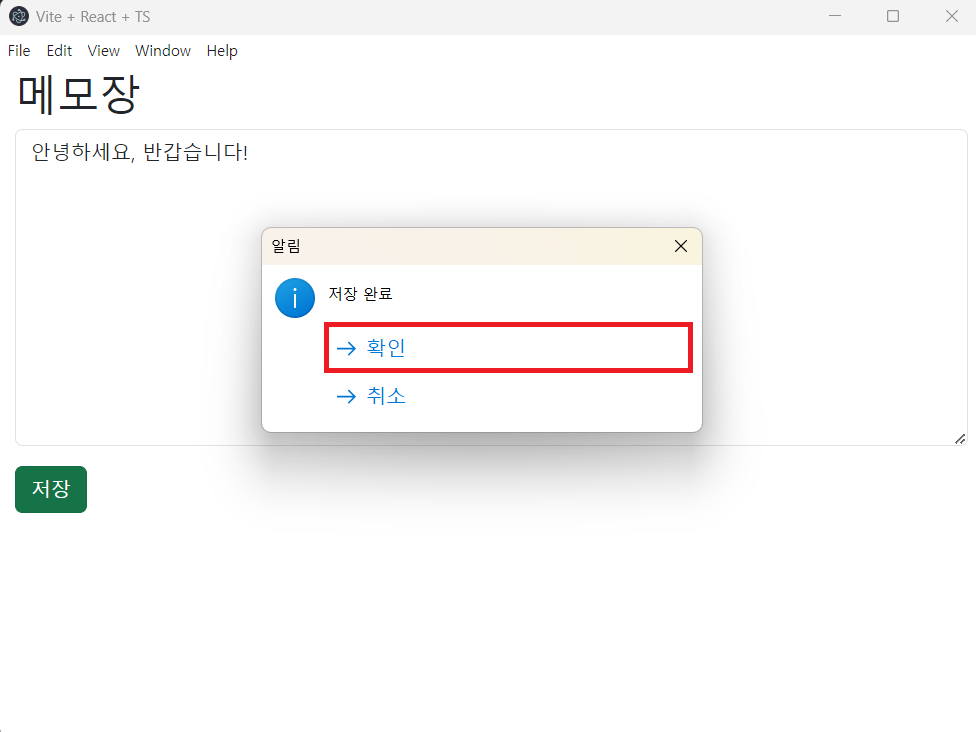Click the Electron app icon in title bar
Viewport: 976px width, 732px height.
[x=19, y=16]
